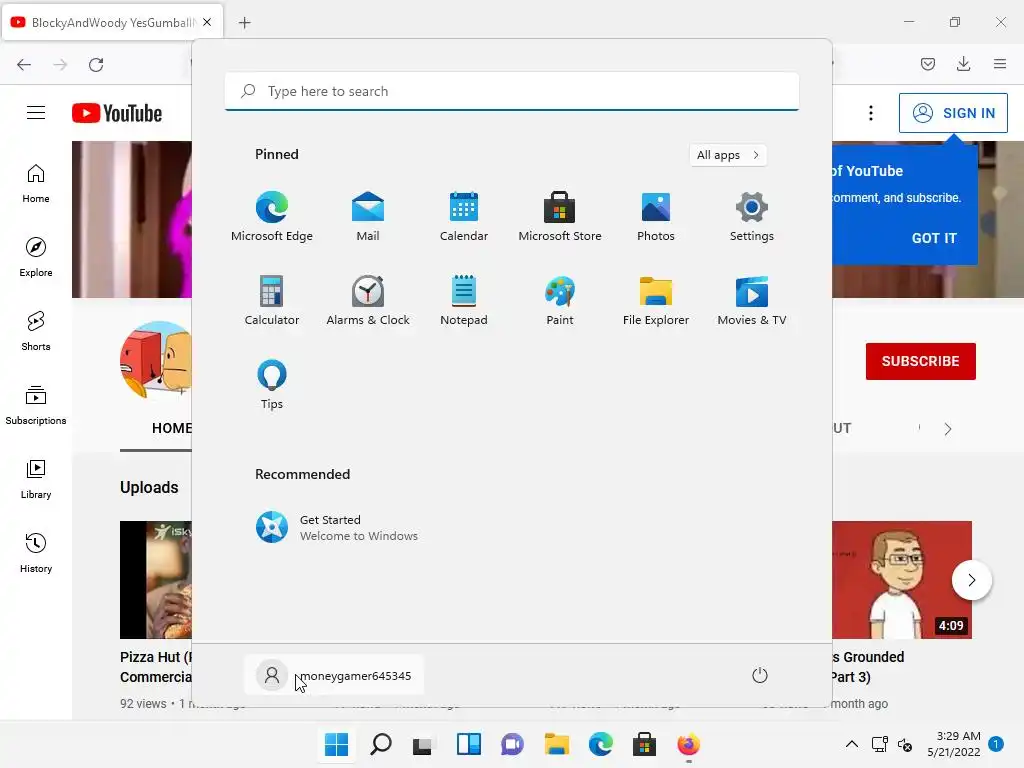
Task: Focus the Type here to search field
Action: coord(511,91)
